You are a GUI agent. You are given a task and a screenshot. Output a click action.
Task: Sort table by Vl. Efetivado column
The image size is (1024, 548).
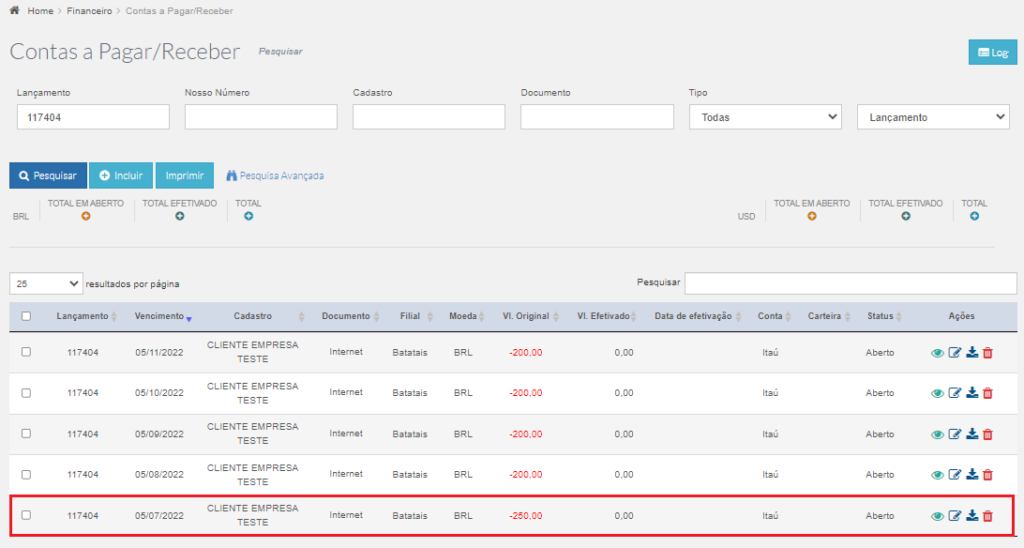click(x=605, y=316)
